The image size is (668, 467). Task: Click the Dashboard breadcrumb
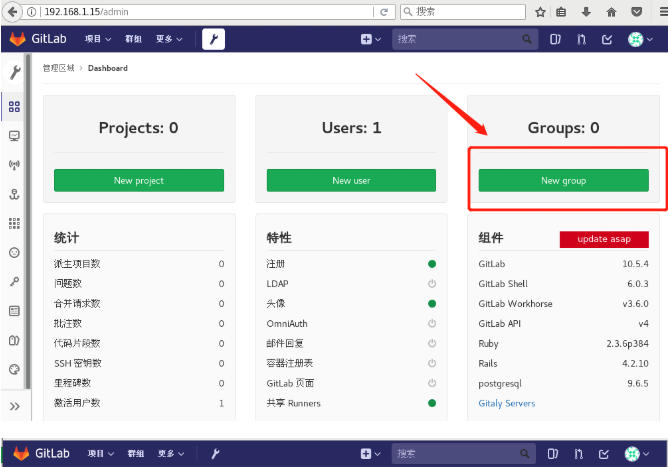coord(108,68)
